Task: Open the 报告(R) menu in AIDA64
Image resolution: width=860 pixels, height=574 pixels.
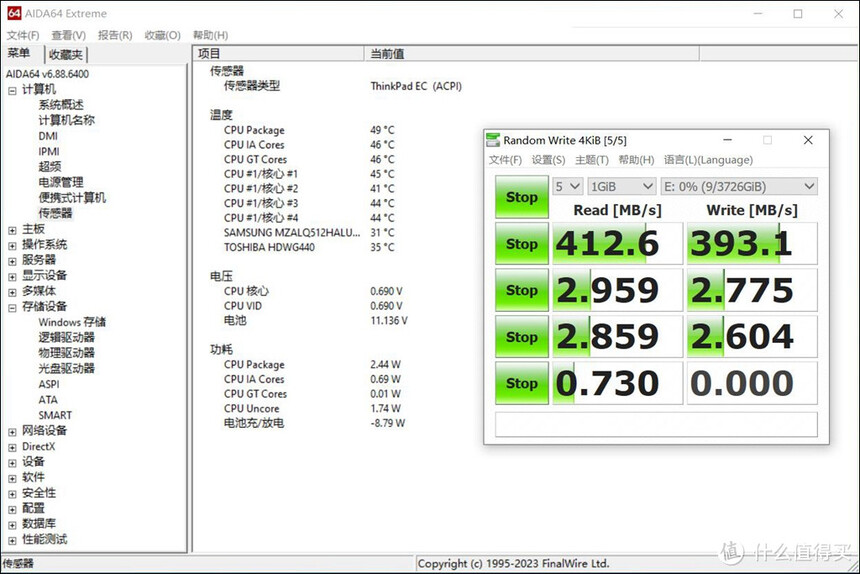Action: [115, 35]
